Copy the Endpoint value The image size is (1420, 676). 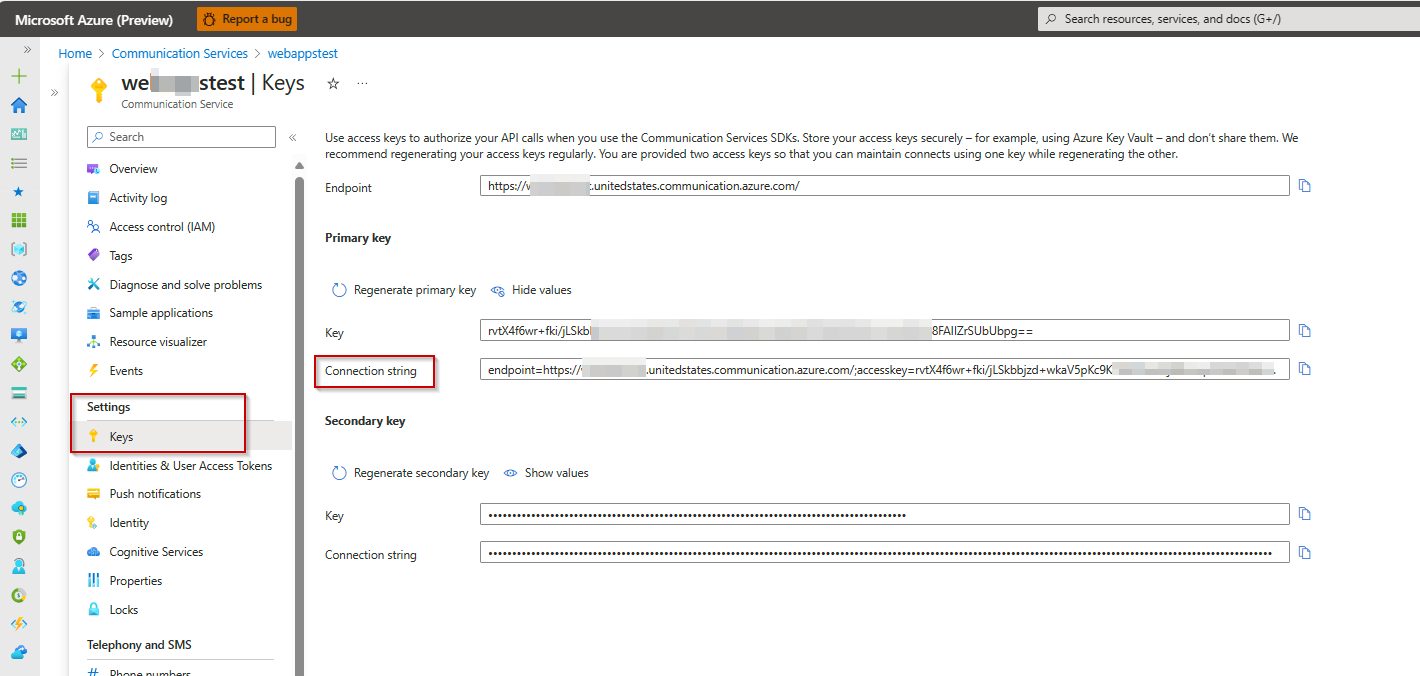[x=1304, y=186]
